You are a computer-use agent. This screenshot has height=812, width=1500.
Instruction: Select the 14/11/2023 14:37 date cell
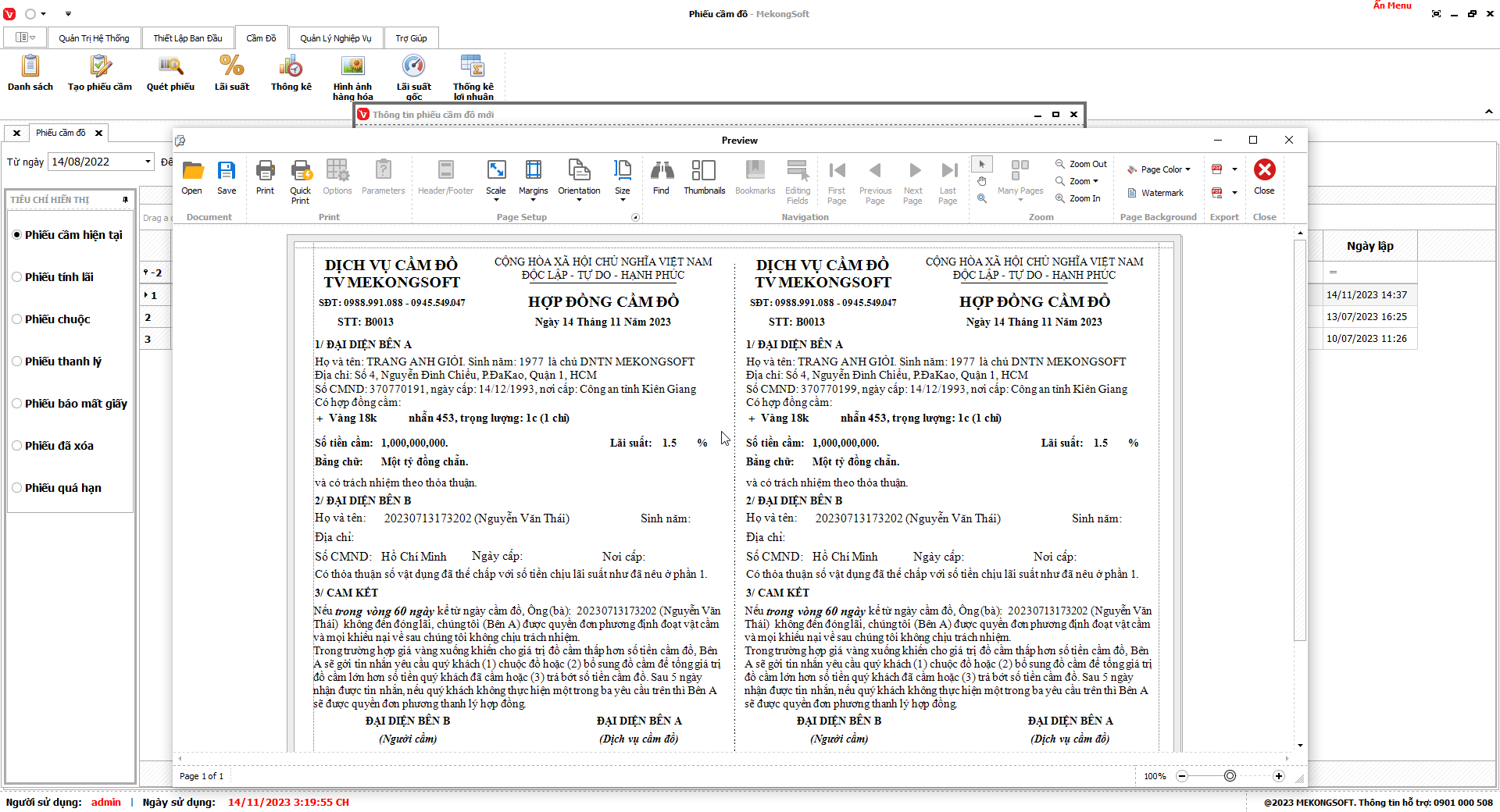1370,295
